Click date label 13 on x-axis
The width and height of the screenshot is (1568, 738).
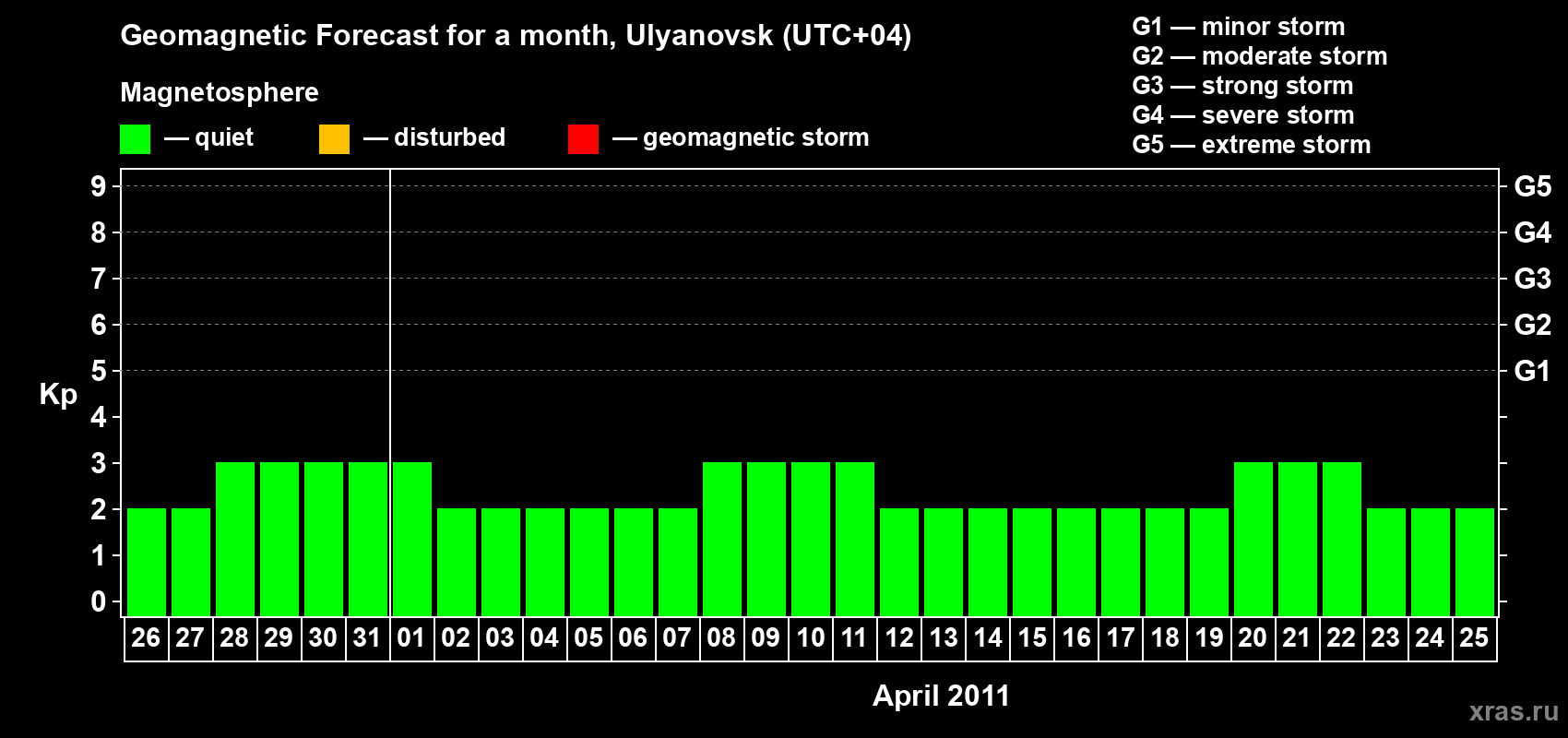(943, 637)
